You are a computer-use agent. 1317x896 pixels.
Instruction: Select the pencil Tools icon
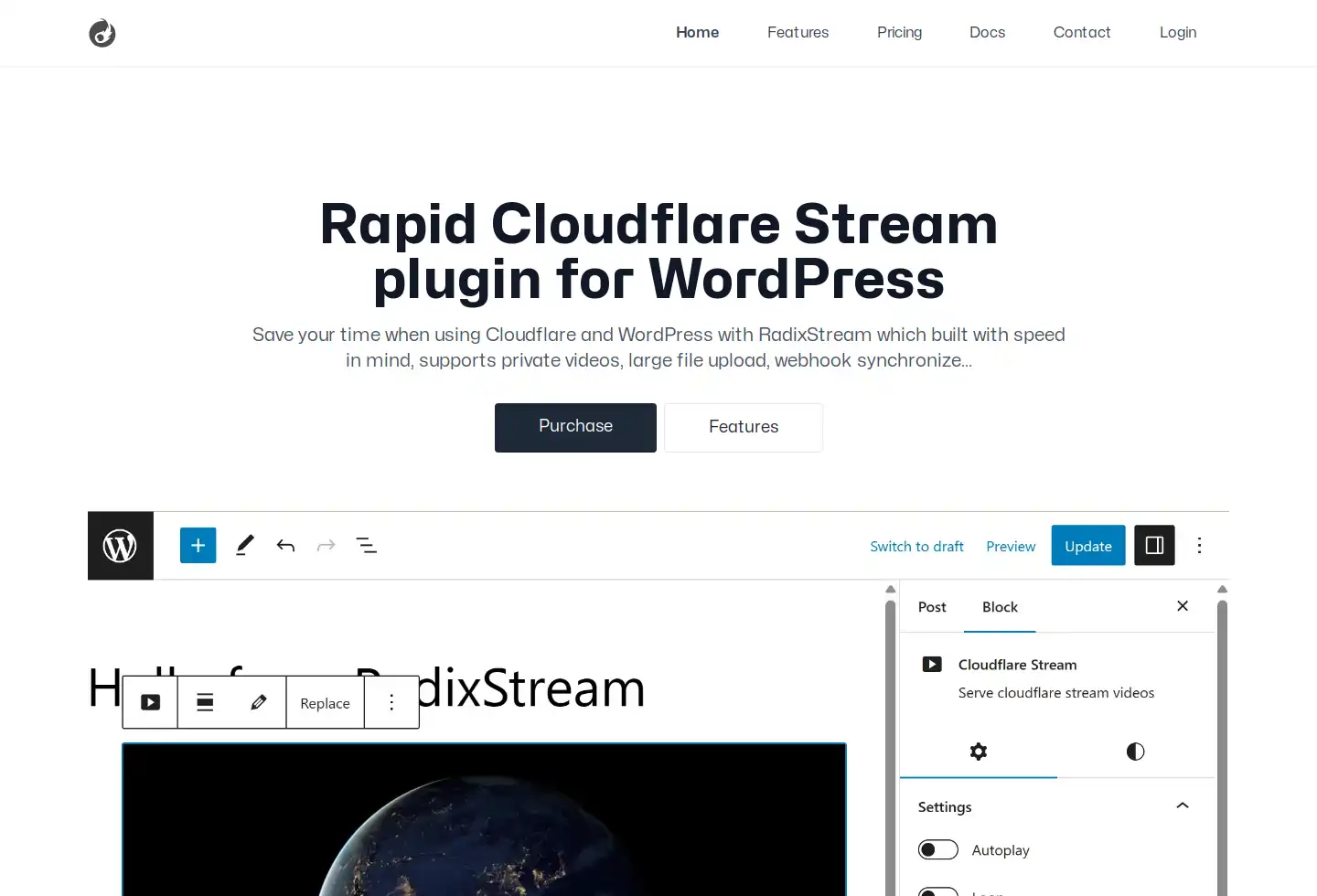tap(245, 546)
